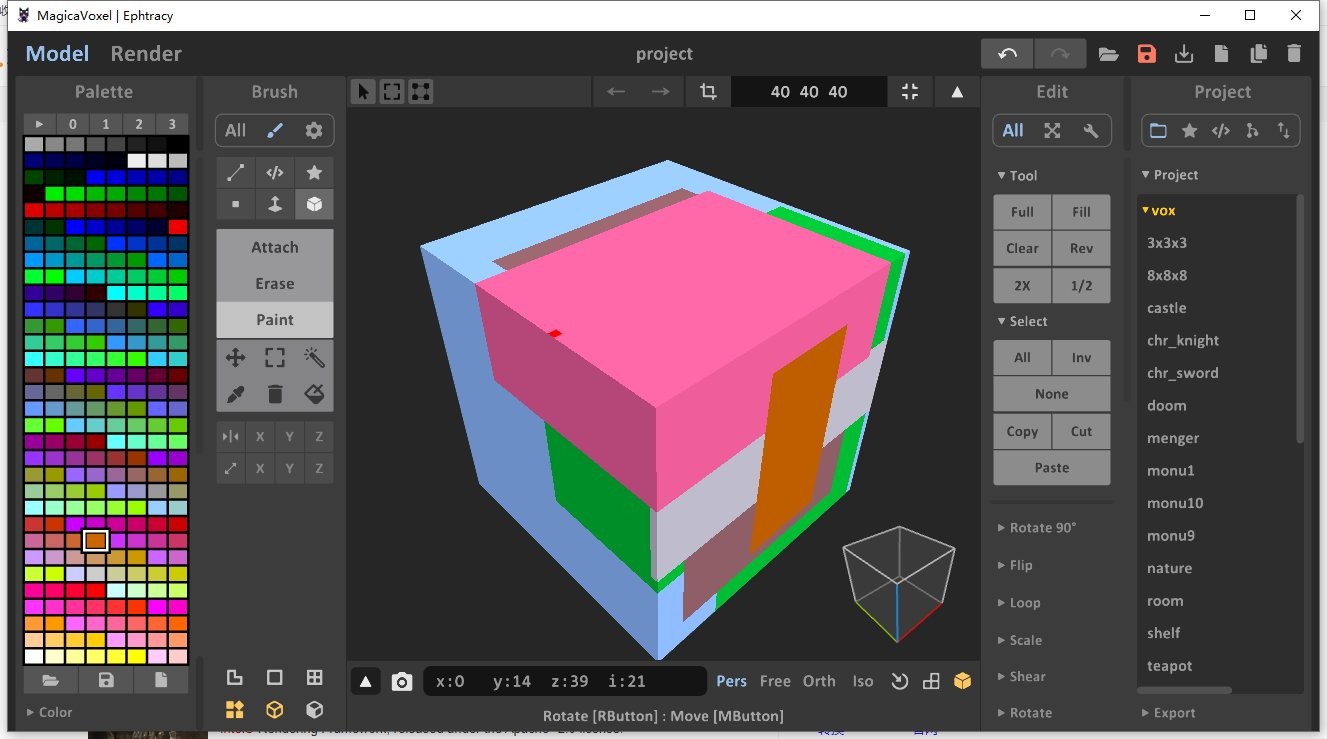Select the Line brush tool
This screenshot has width=1327, height=739.
click(235, 172)
